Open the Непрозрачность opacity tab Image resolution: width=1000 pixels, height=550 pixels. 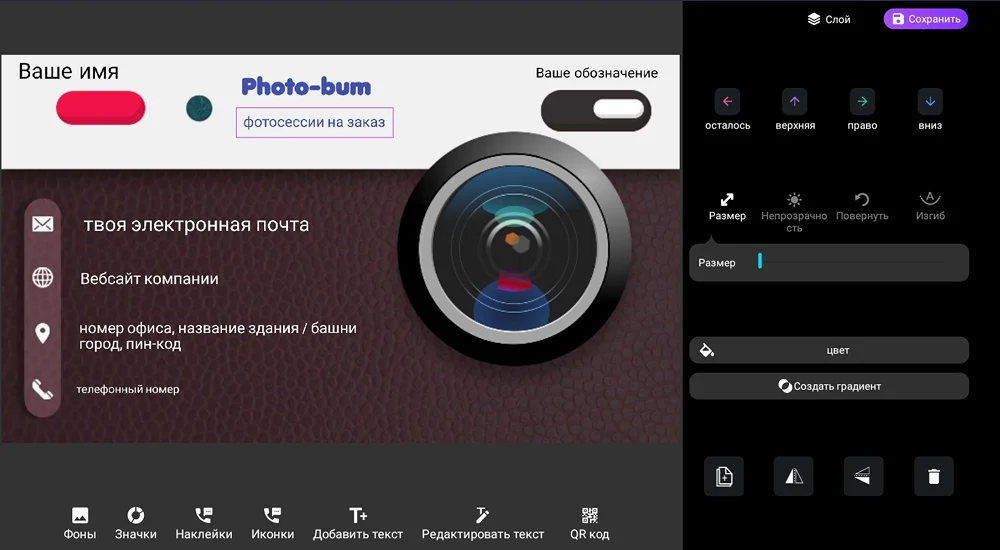point(794,211)
